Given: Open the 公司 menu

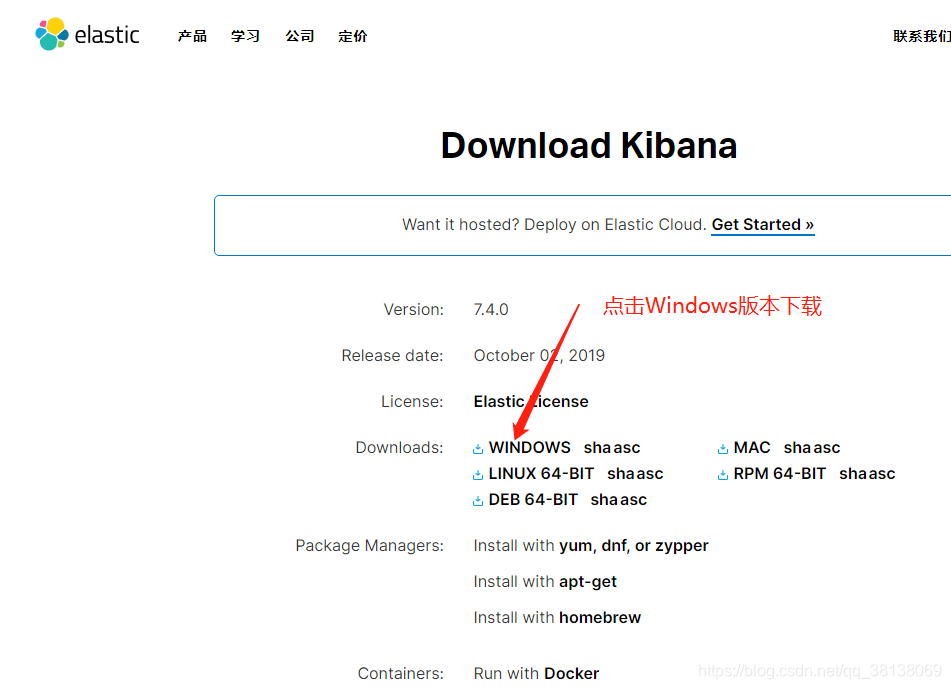Looking at the screenshot, I should click(x=299, y=35).
